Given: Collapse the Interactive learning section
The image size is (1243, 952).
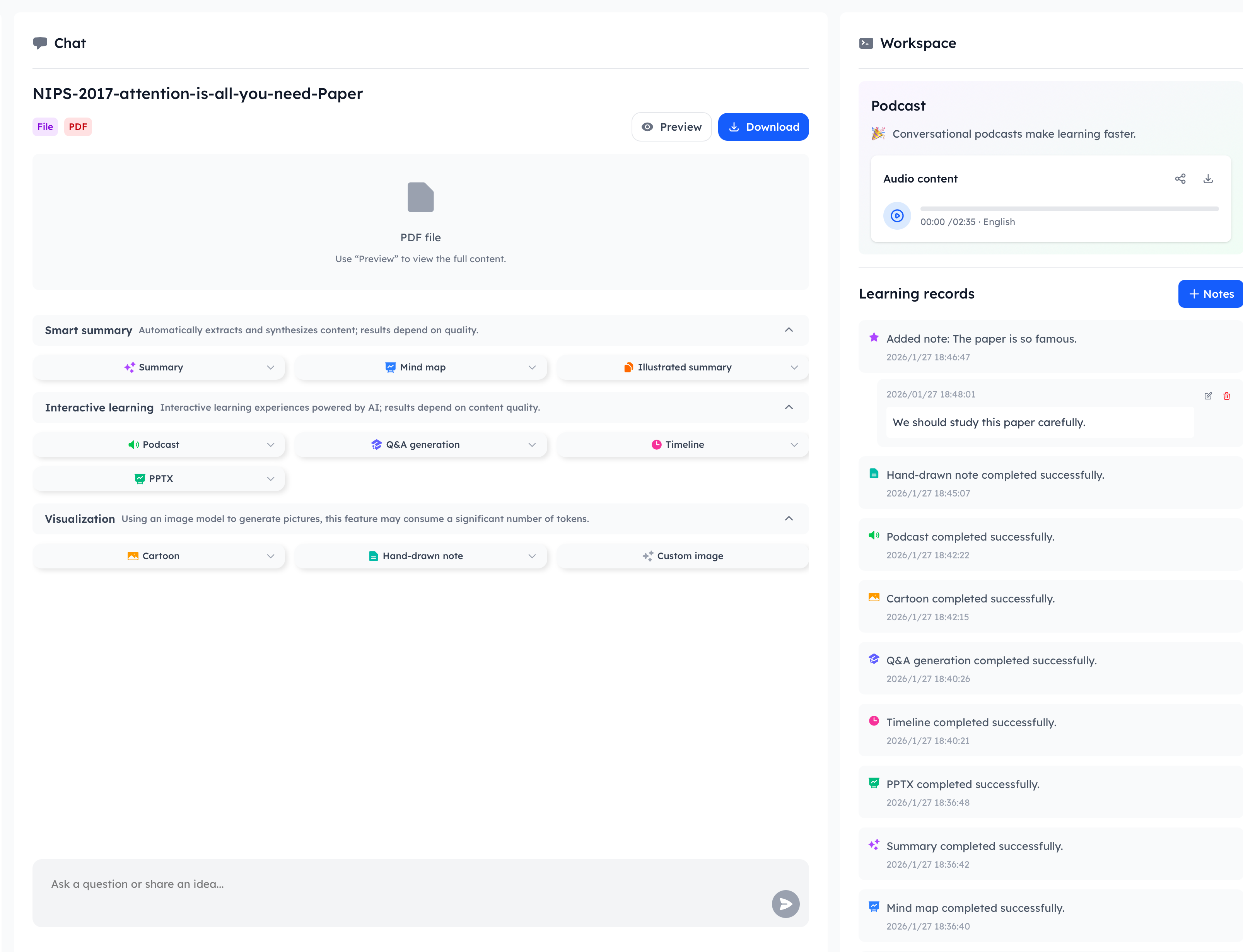Looking at the screenshot, I should point(789,408).
